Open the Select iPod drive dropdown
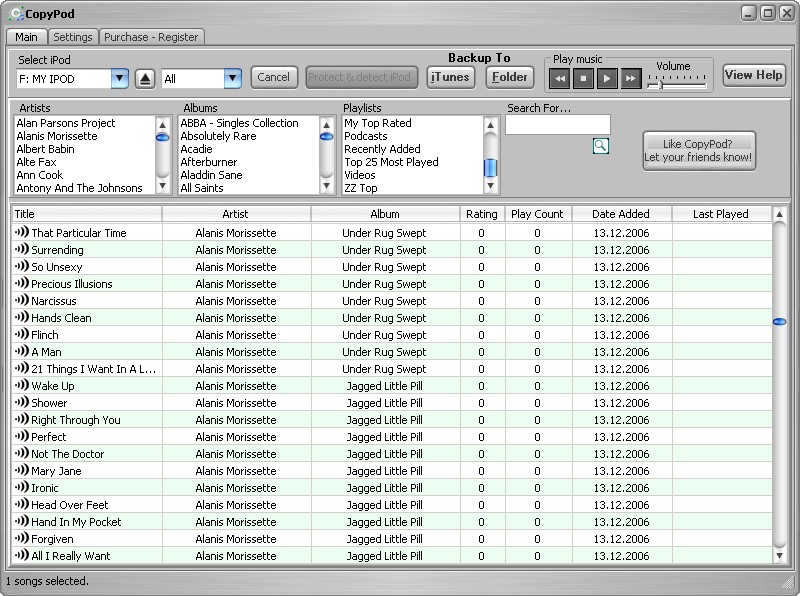Viewport: 800px width, 596px height. [x=119, y=78]
